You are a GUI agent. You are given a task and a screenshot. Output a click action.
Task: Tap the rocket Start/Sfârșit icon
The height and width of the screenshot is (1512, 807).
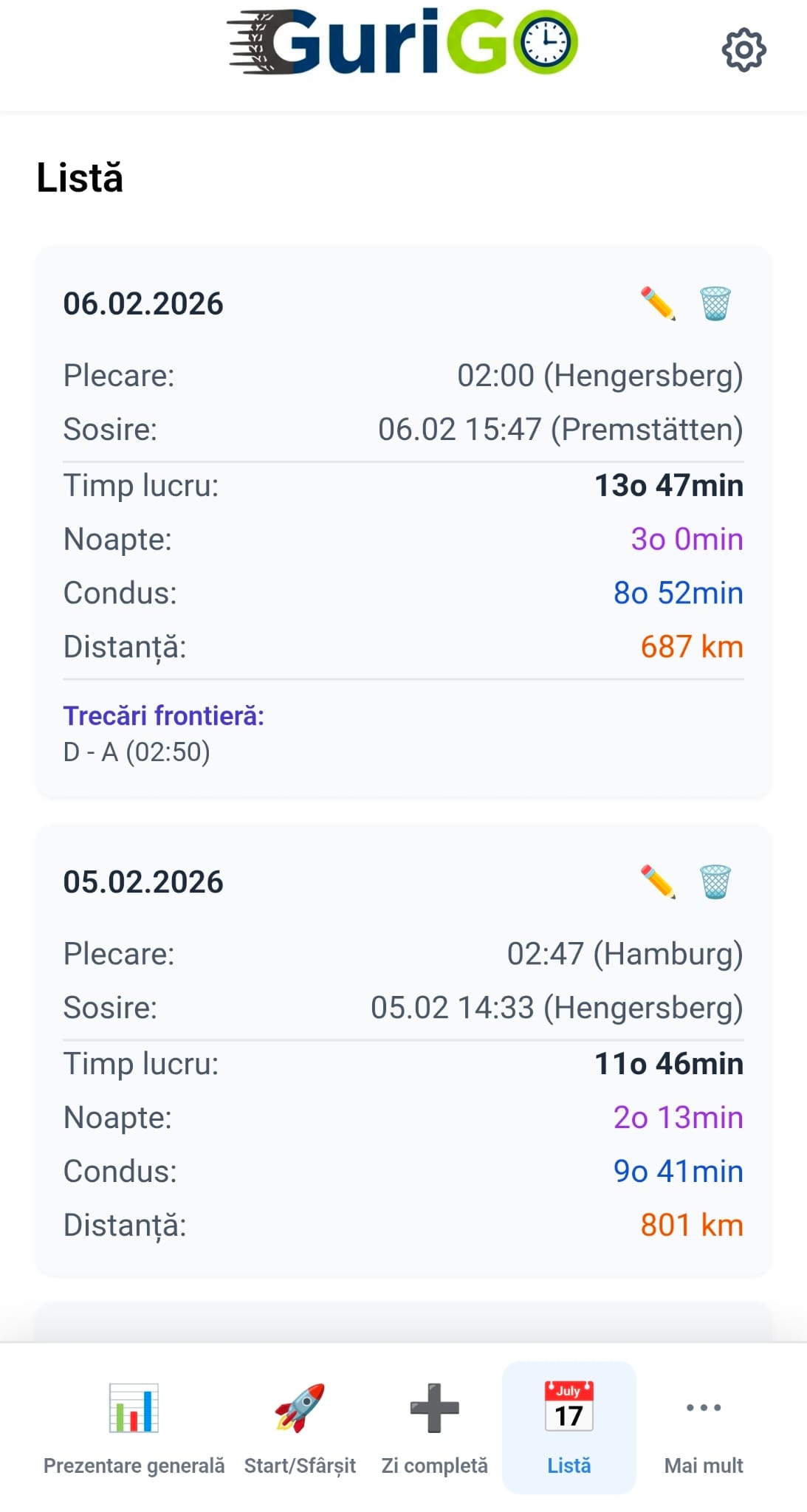click(300, 1407)
